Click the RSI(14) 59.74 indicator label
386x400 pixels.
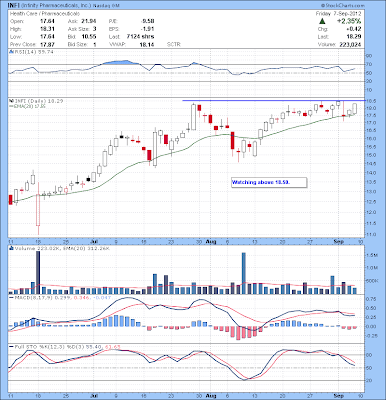click(x=33, y=52)
